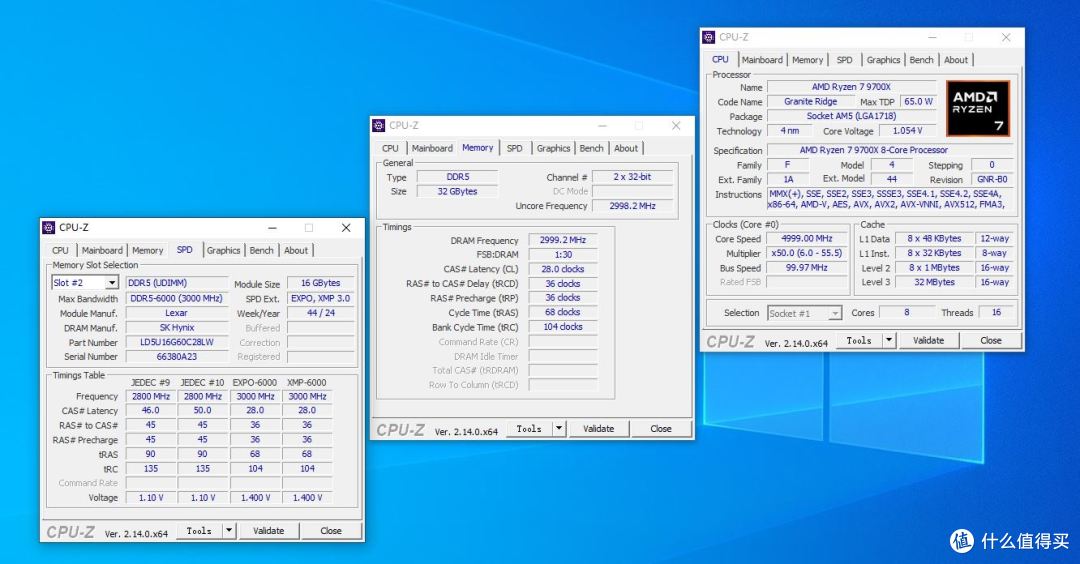The image size is (1080, 564).
Task: Select the Part Number field LD5U16G60C28LW
Action: pyautogui.click(x=177, y=342)
